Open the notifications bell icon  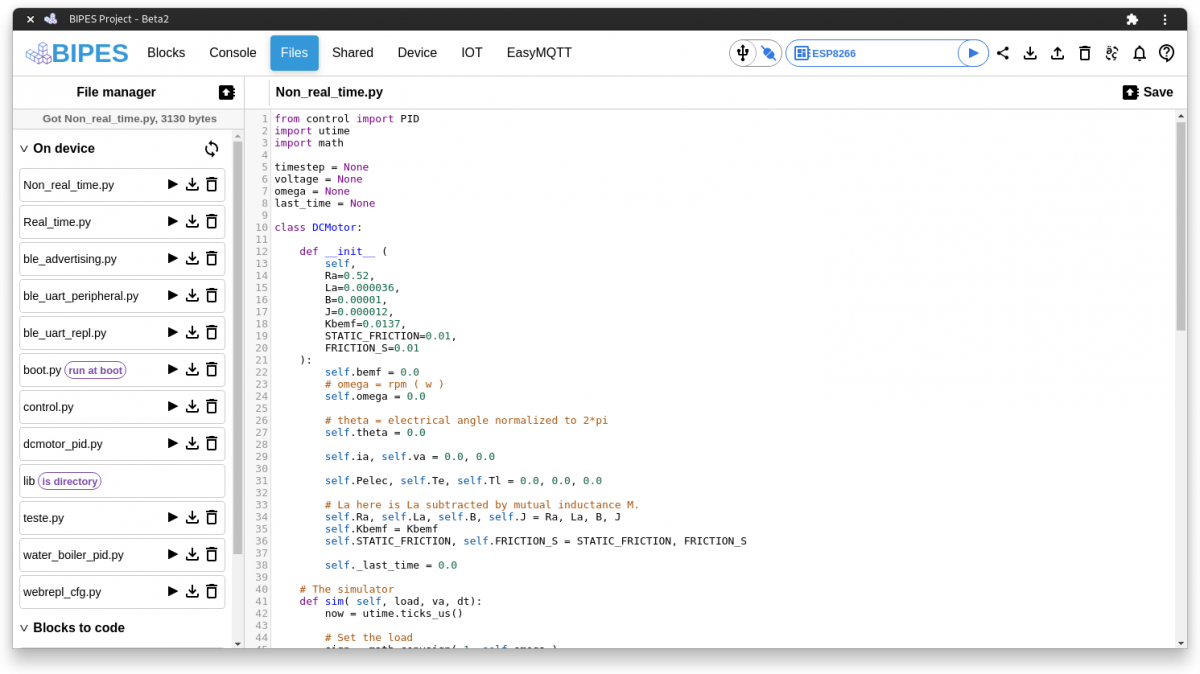1139,53
